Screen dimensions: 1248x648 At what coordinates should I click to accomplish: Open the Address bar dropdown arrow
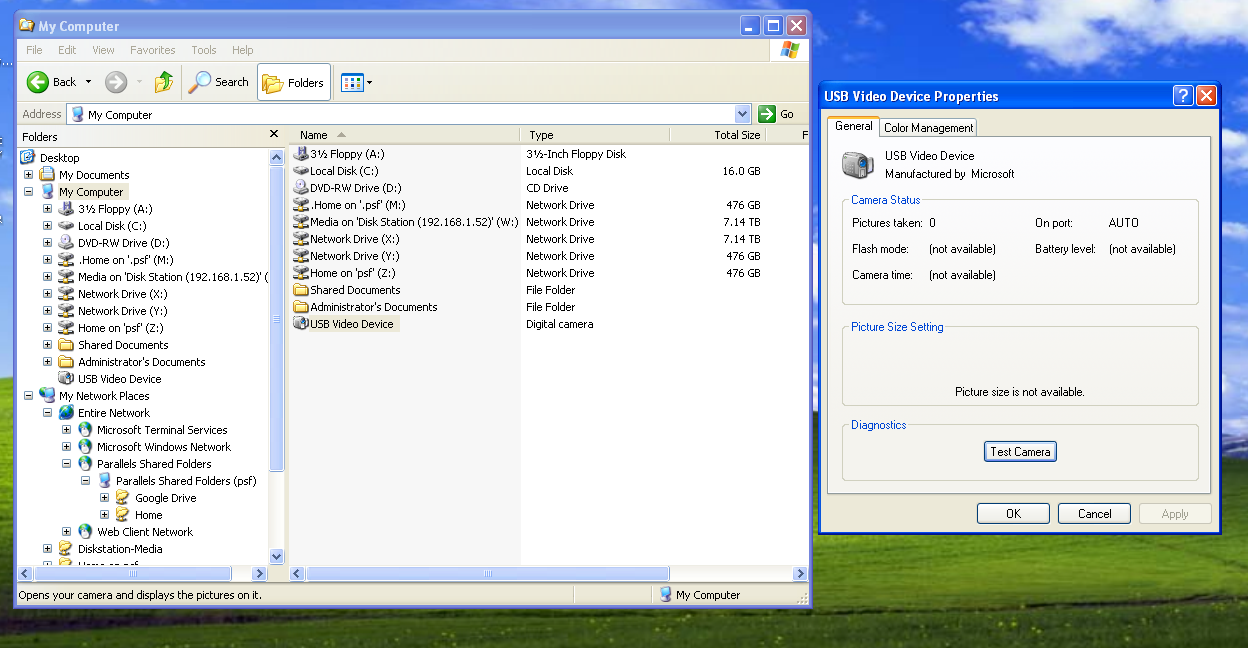tap(742, 114)
